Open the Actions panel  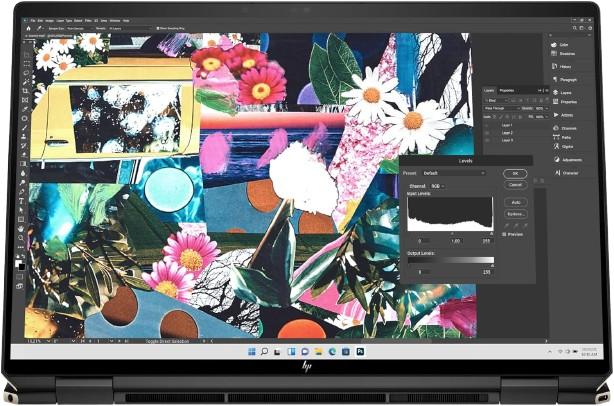(x=563, y=115)
